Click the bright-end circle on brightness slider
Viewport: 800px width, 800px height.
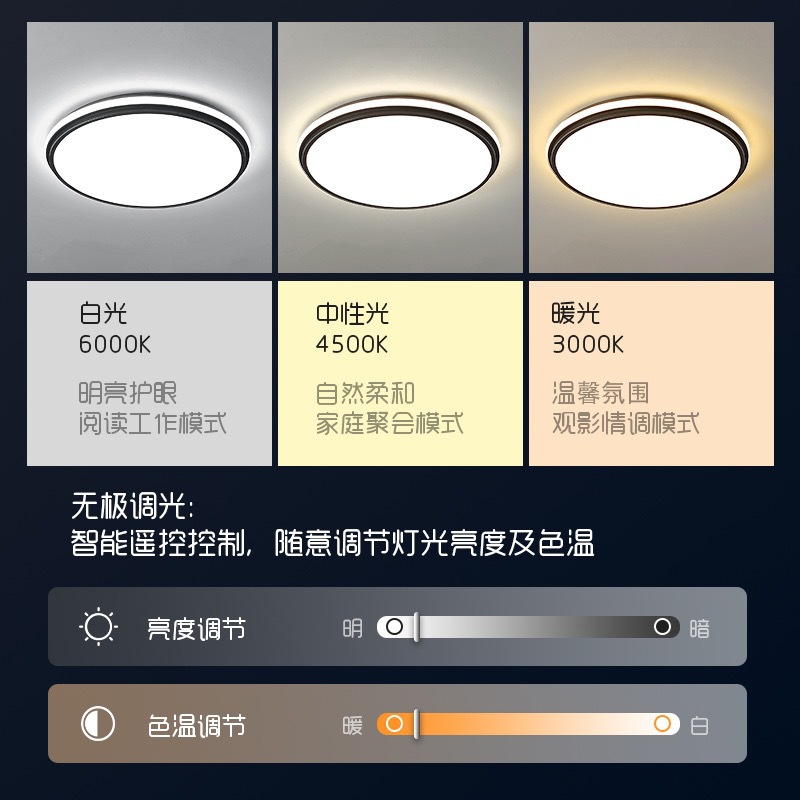pyautogui.click(x=394, y=627)
